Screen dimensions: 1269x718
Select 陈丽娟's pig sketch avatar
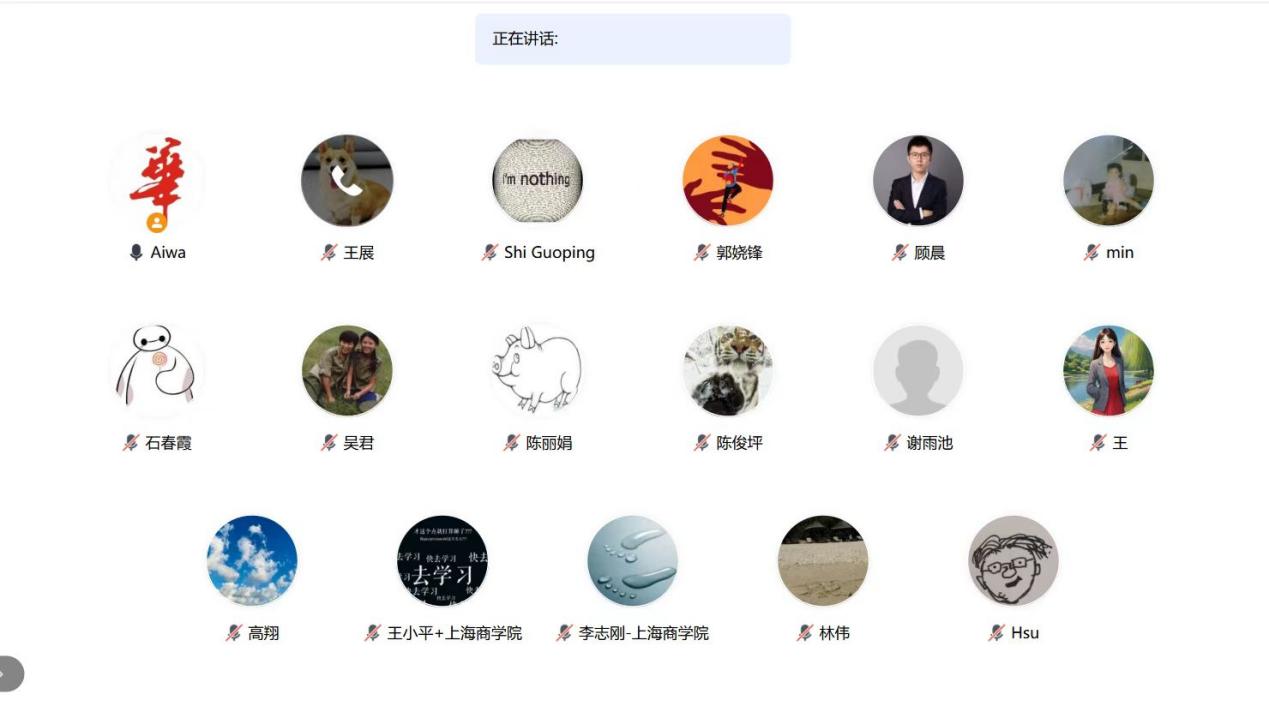pos(537,371)
